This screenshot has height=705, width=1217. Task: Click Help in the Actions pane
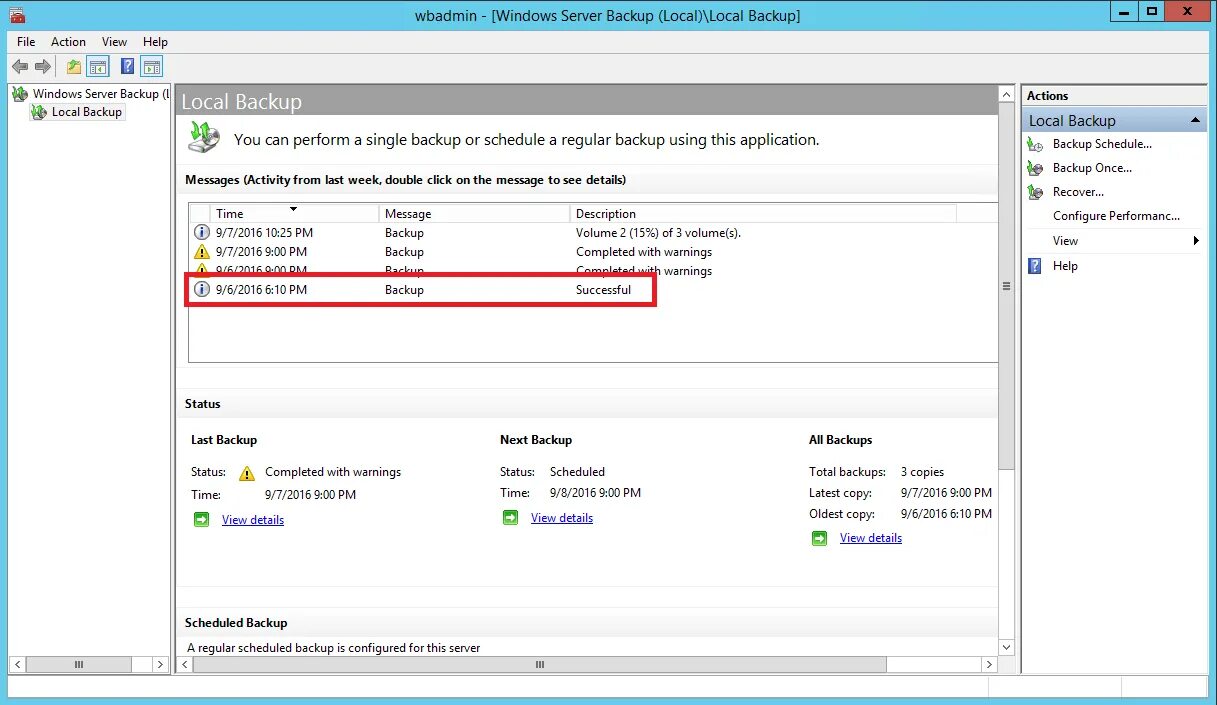tap(1065, 266)
